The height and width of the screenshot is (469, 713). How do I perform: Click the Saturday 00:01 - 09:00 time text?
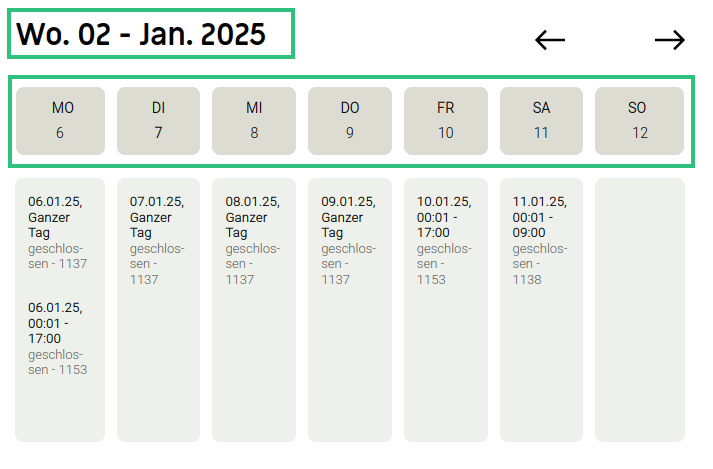(536, 225)
